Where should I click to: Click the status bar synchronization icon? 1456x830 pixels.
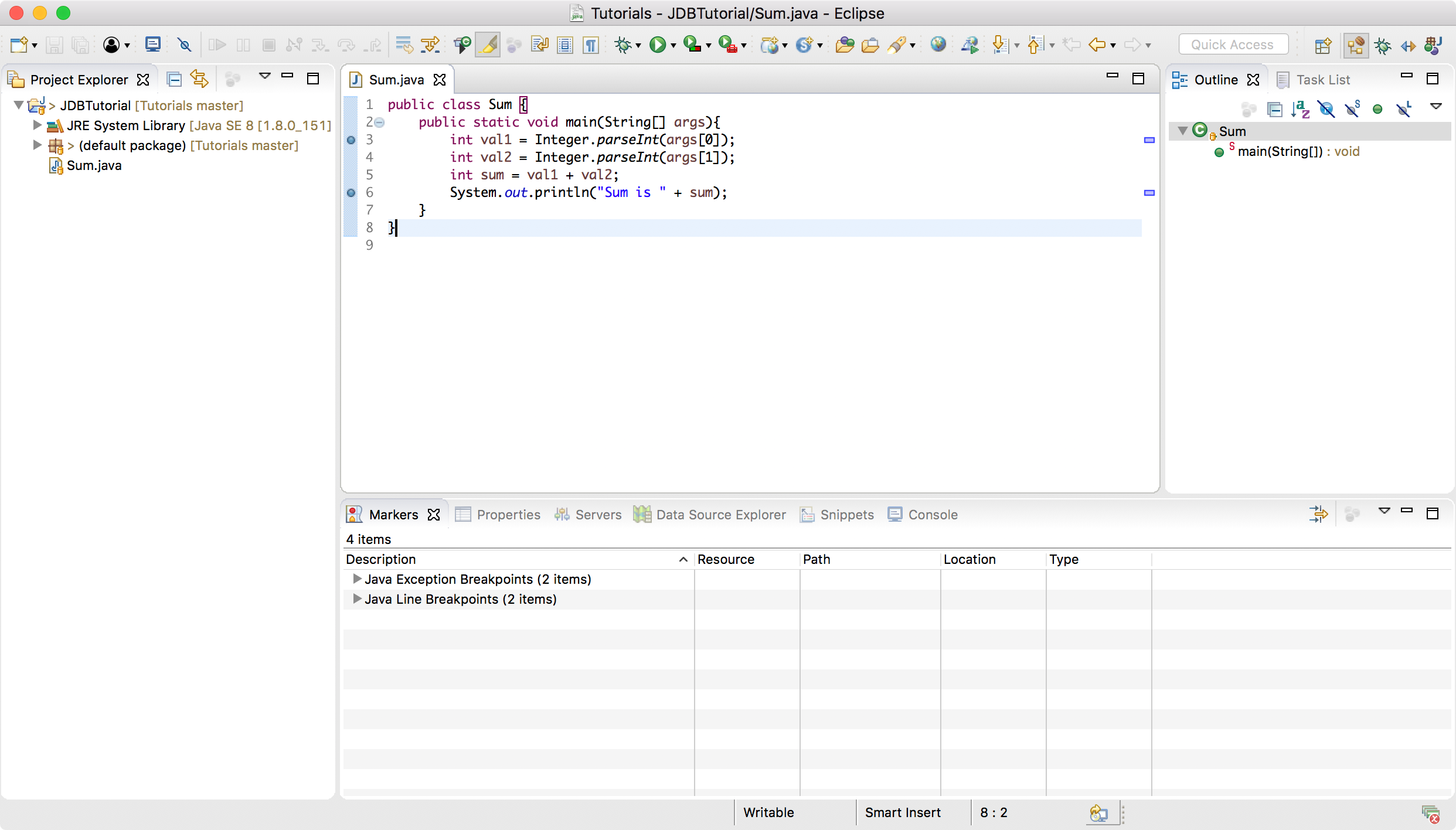coord(1098,813)
